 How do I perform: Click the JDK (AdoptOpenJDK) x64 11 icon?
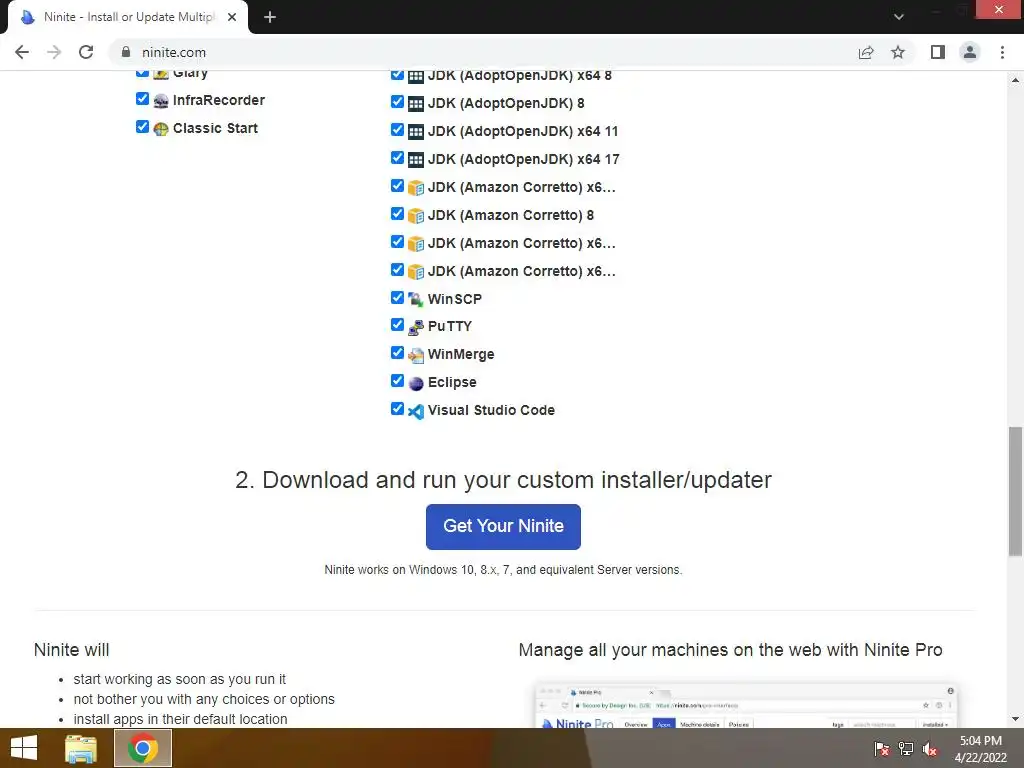[x=416, y=132]
